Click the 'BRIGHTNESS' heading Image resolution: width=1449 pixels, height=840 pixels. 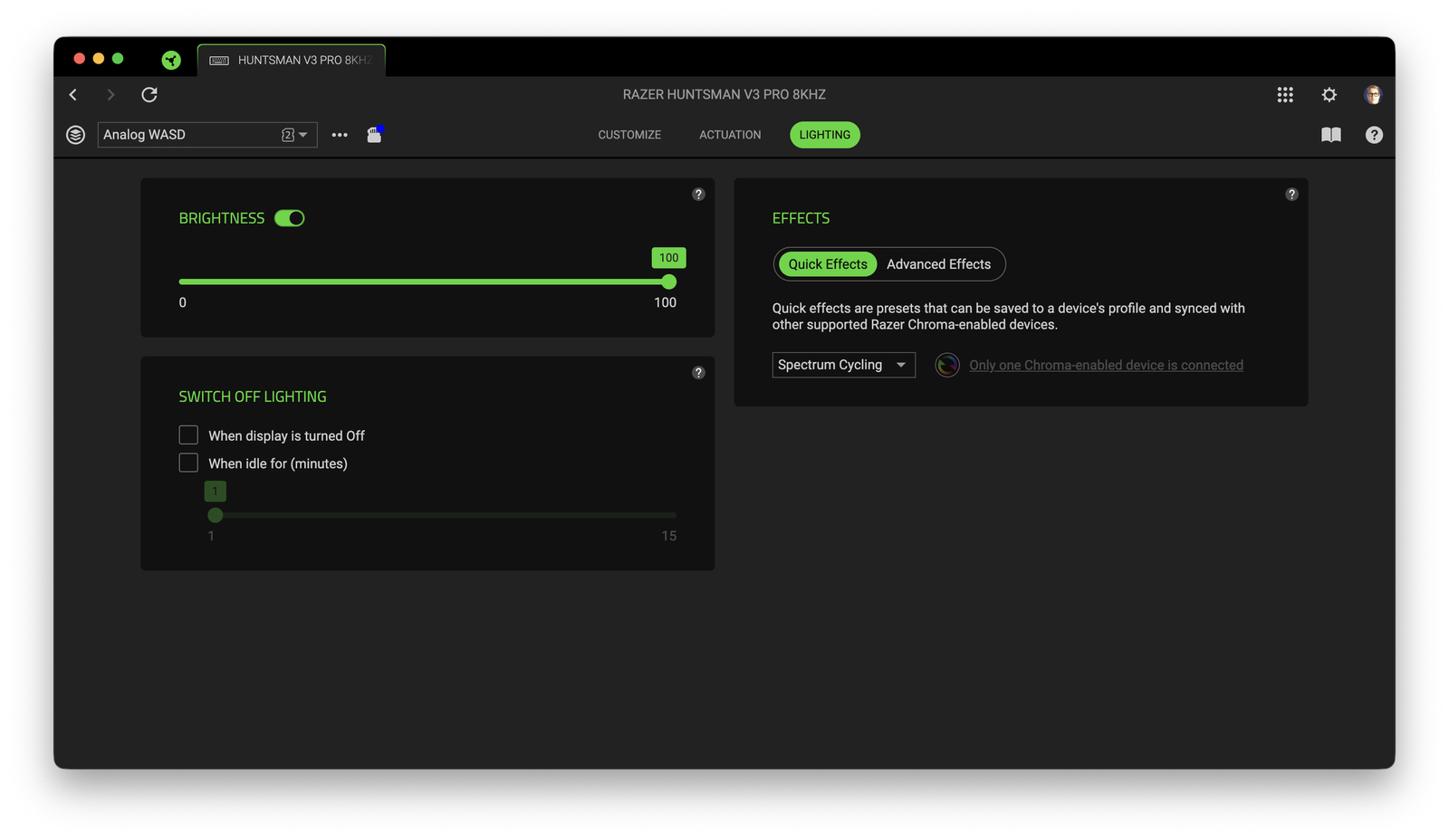tap(222, 218)
